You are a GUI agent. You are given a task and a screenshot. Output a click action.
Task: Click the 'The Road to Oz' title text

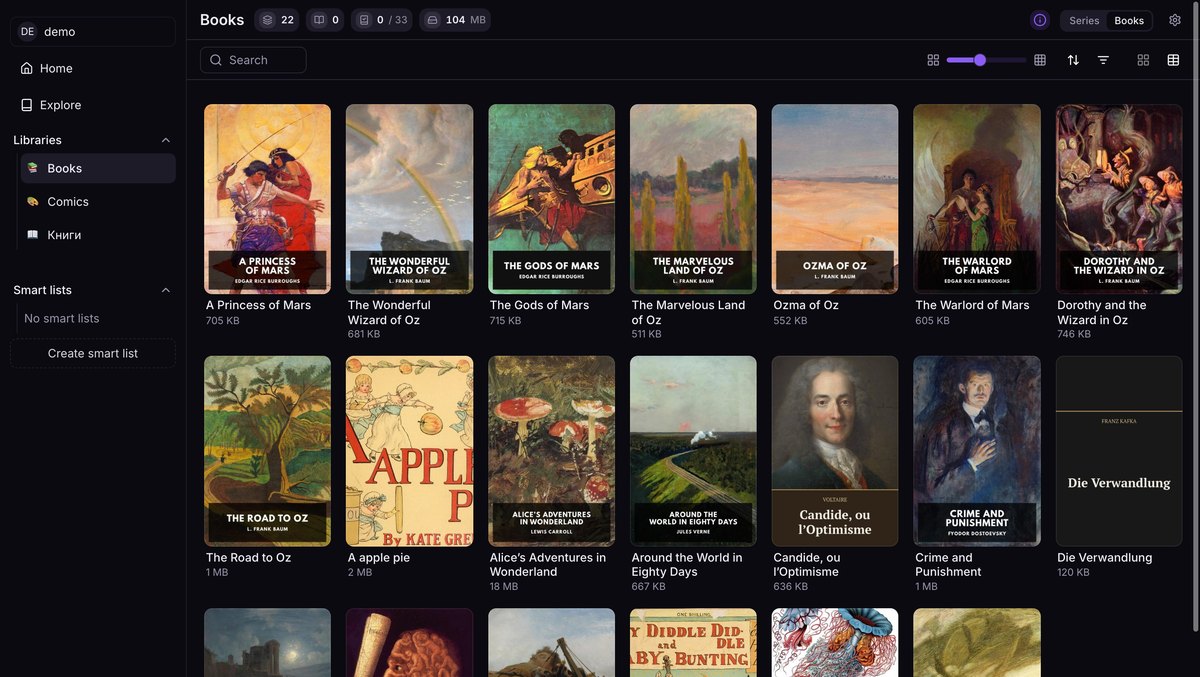[x=248, y=557]
